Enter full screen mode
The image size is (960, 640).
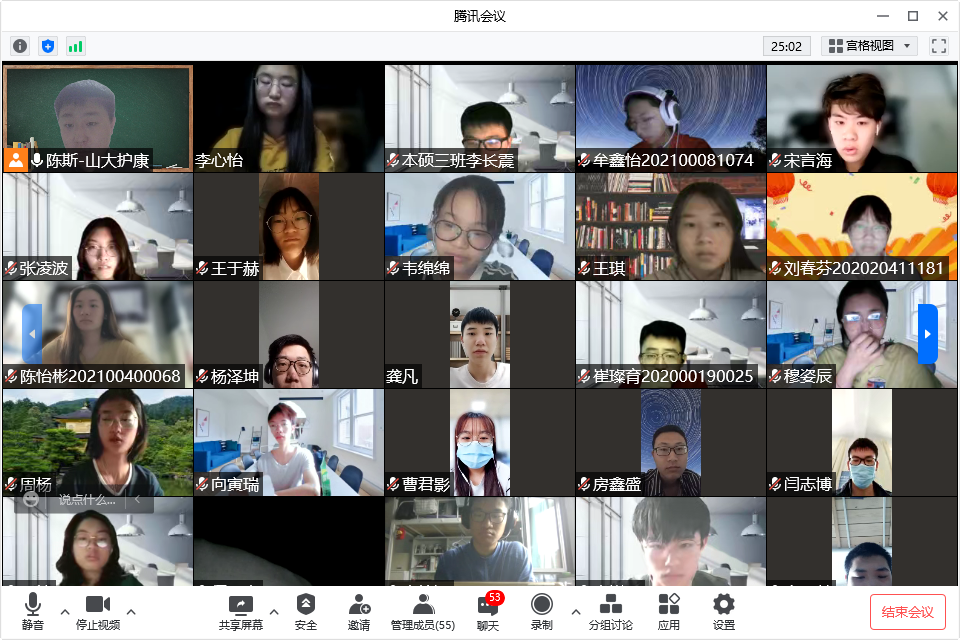coord(938,46)
